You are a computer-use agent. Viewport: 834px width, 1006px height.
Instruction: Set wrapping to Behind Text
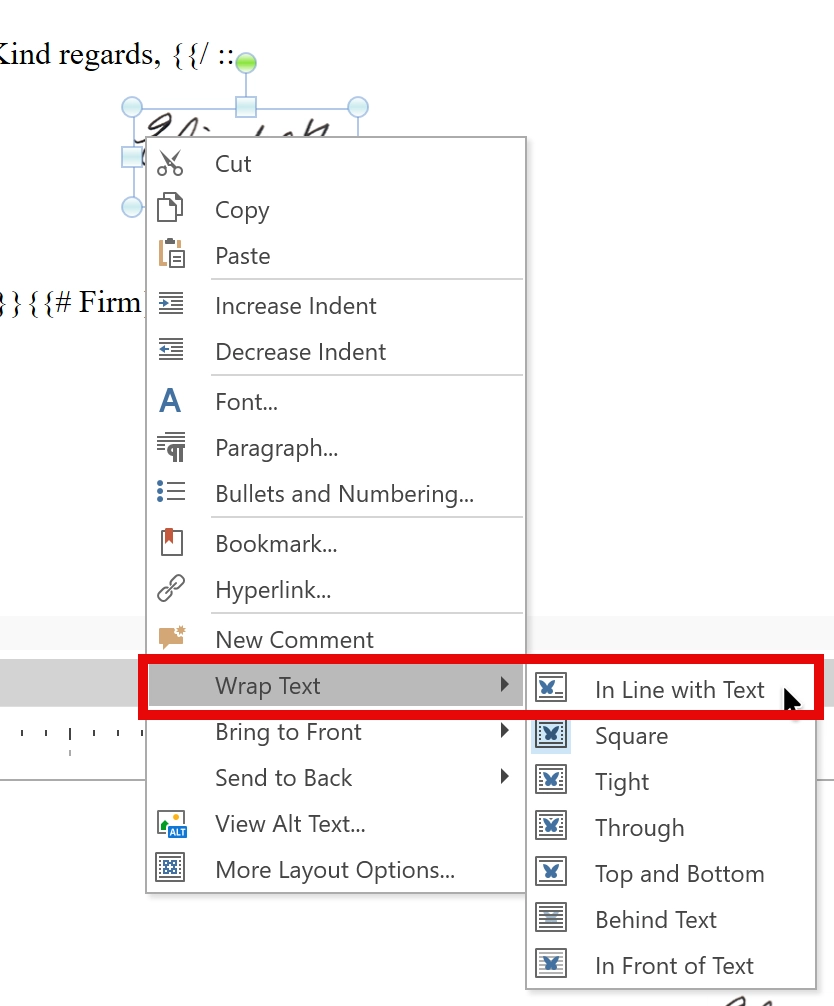pos(671,919)
